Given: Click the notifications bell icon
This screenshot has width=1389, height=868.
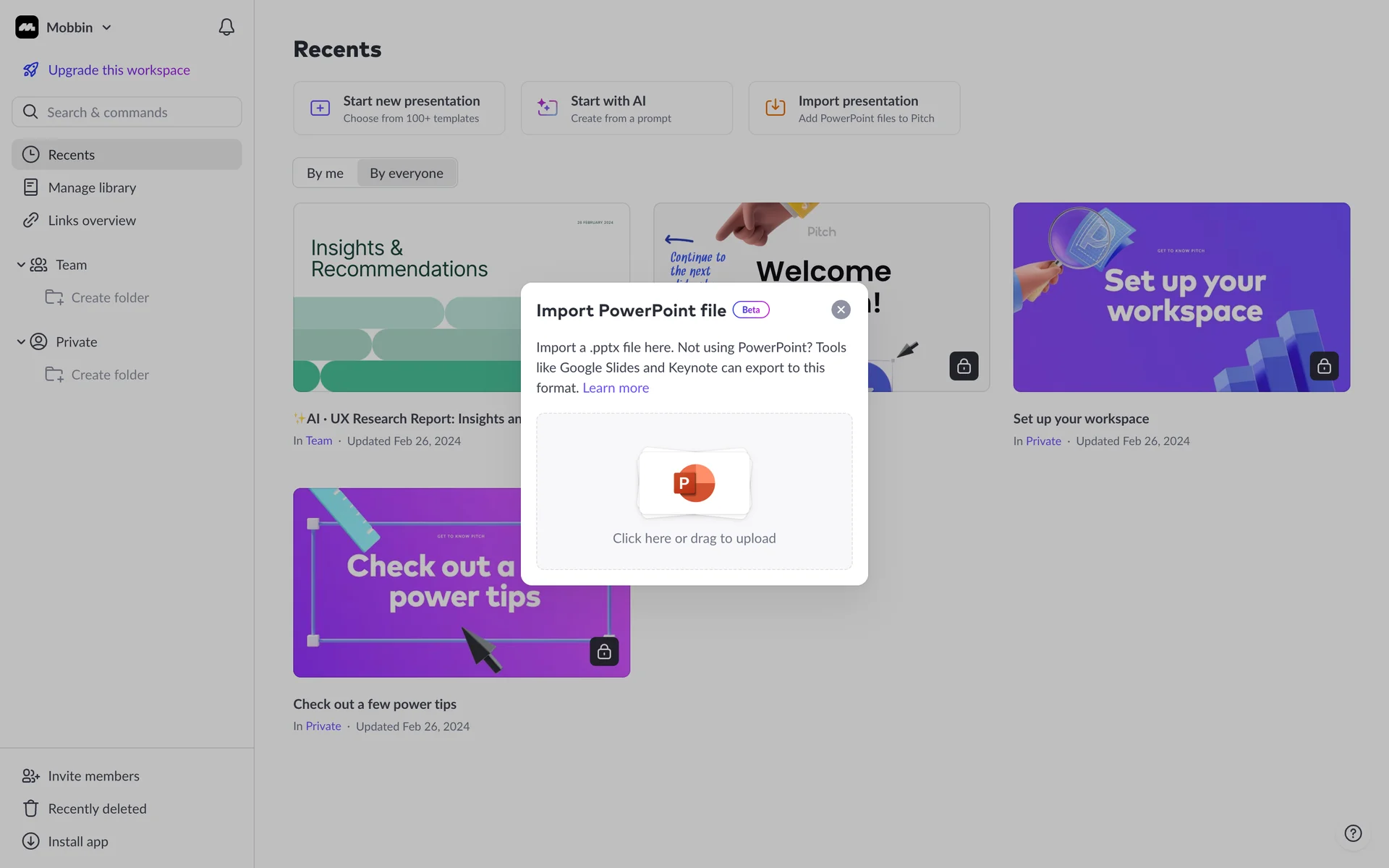Looking at the screenshot, I should 226,27.
